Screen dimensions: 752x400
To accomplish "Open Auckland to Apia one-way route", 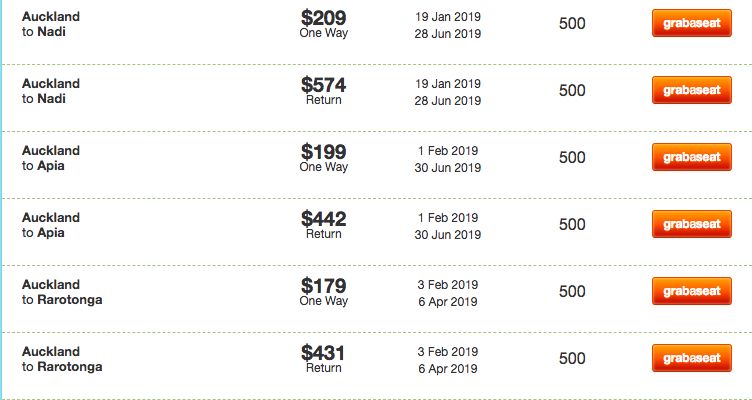I will (51, 158).
